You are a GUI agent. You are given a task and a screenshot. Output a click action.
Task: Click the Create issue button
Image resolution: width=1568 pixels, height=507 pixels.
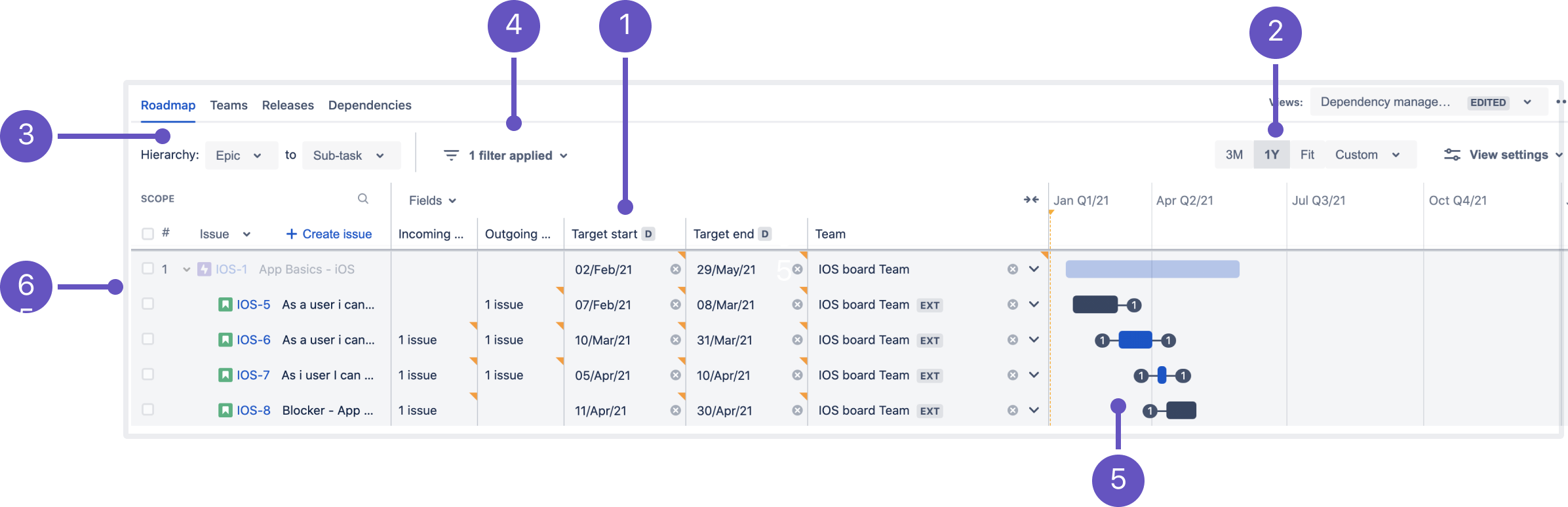point(329,234)
